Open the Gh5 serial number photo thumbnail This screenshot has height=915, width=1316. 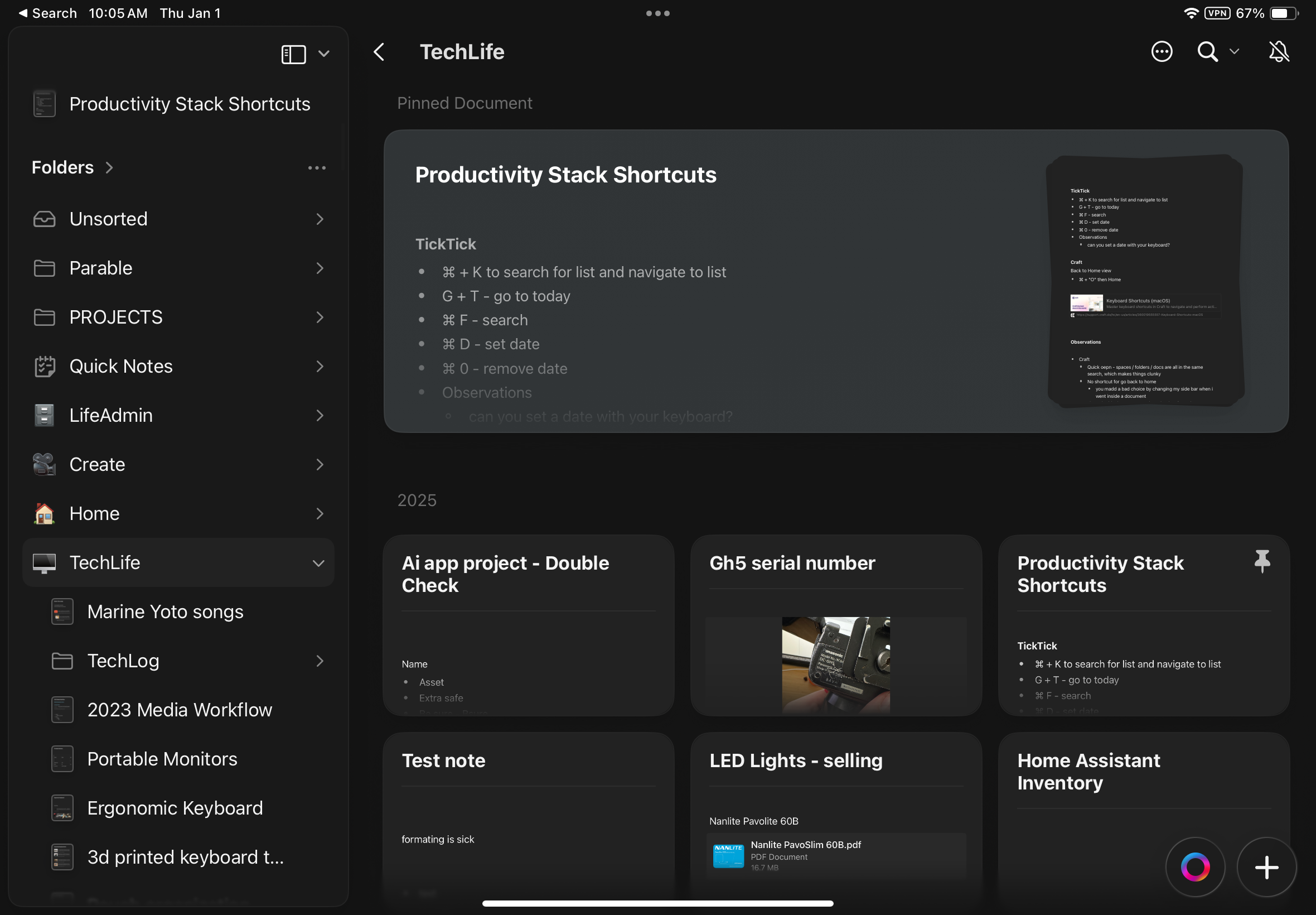[x=835, y=664]
